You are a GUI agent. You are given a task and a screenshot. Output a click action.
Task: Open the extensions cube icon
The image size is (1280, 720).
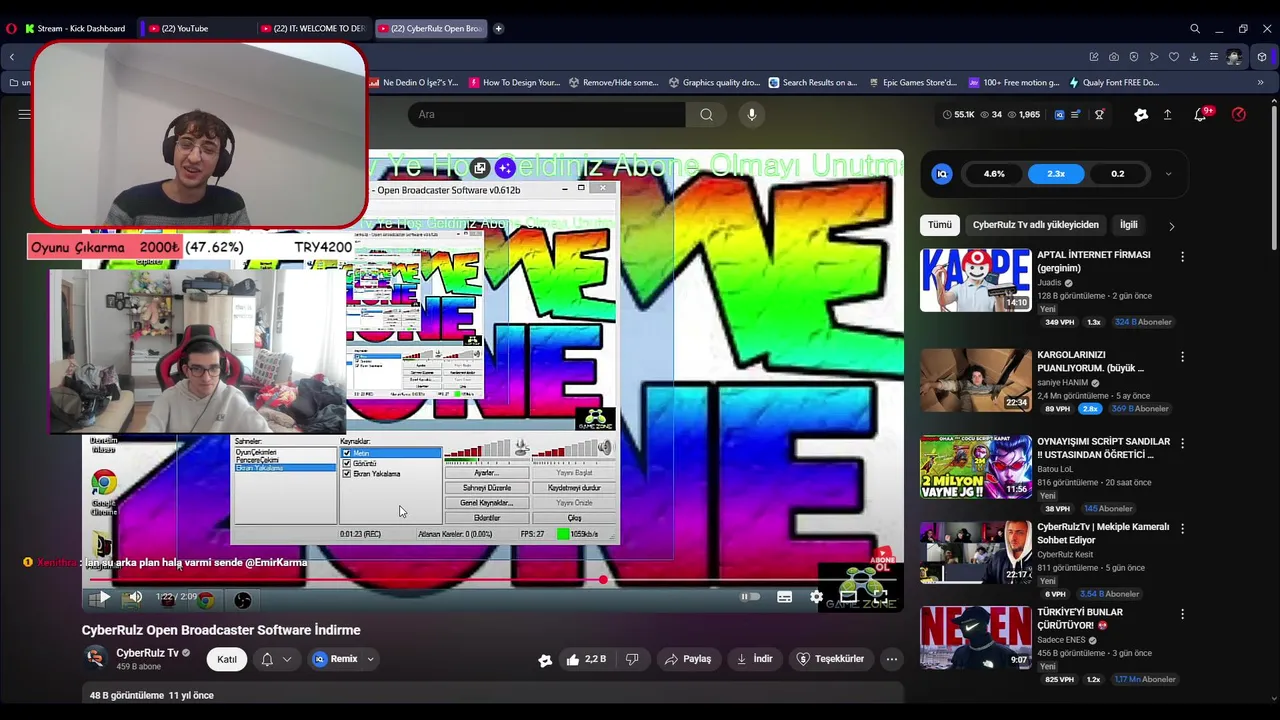coord(1262,57)
